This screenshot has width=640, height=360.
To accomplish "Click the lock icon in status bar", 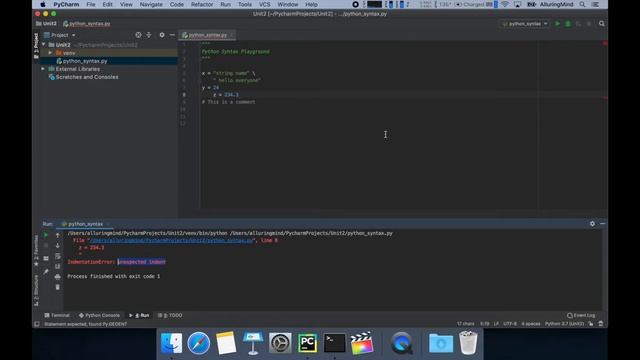I will pyautogui.click(x=591, y=324).
